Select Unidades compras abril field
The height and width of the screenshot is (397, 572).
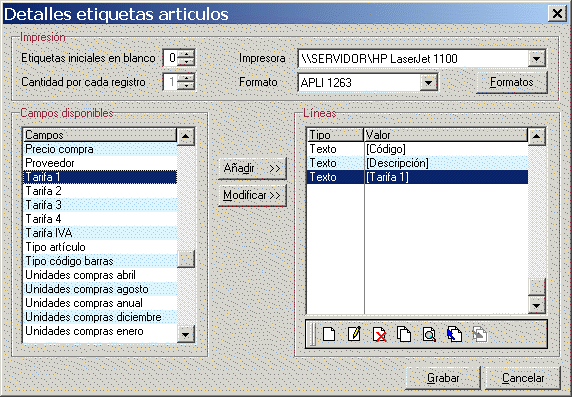[100, 275]
